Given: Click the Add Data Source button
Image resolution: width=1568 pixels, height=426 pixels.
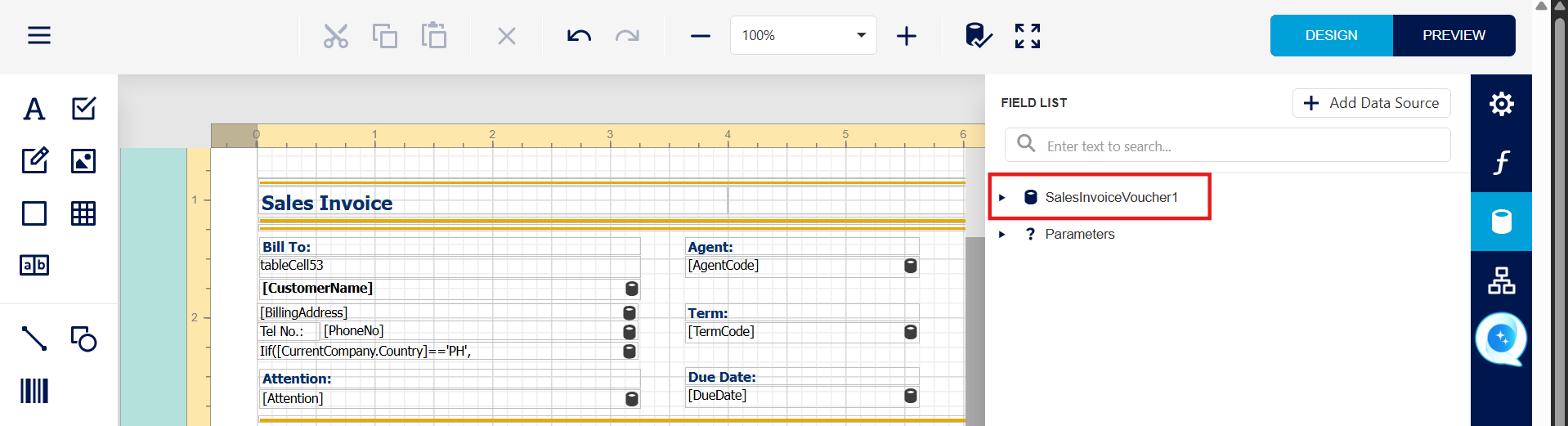Looking at the screenshot, I should coord(1371,103).
